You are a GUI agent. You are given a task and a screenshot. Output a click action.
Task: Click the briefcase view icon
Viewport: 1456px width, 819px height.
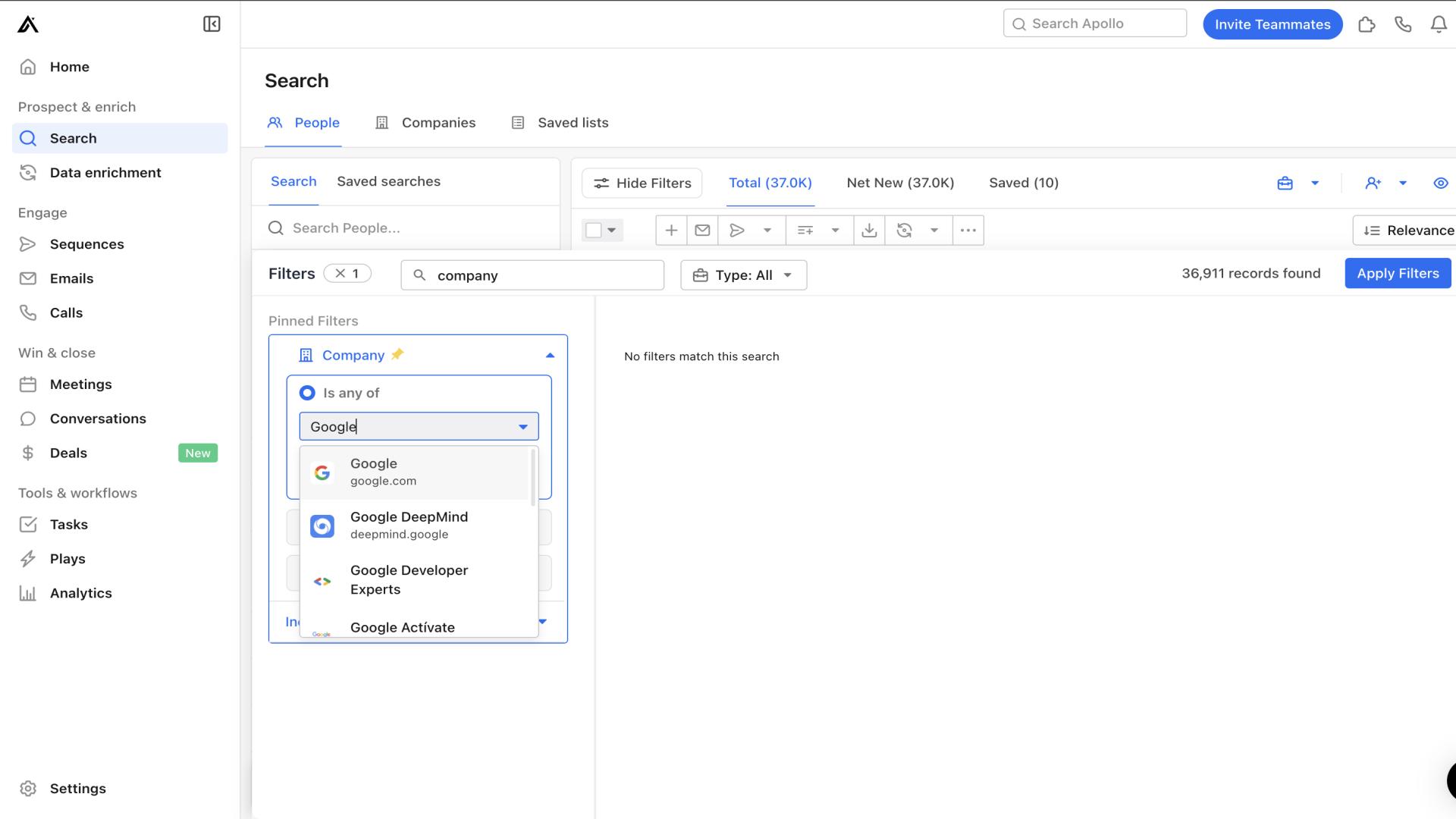point(1285,184)
